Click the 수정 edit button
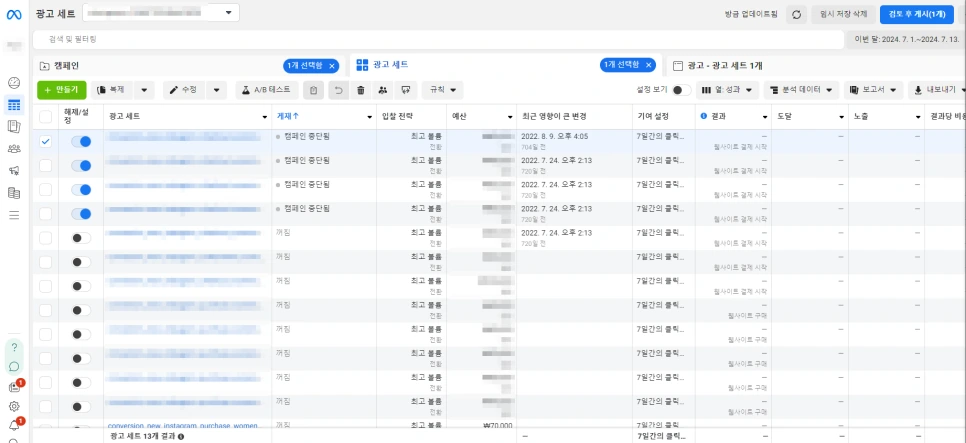The width and height of the screenshot is (966, 443). coord(184,90)
